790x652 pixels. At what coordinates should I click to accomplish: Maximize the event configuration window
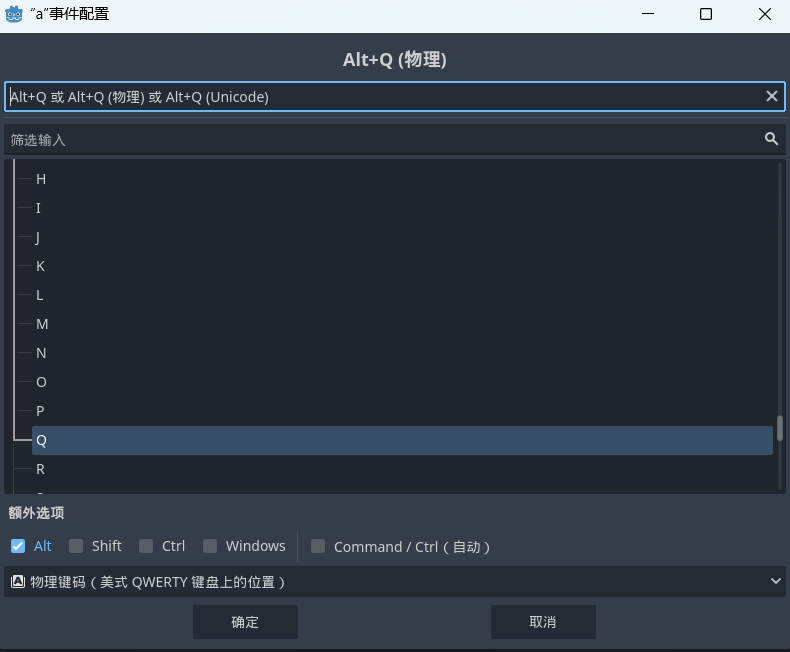pyautogui.click(x=705, y=14)
